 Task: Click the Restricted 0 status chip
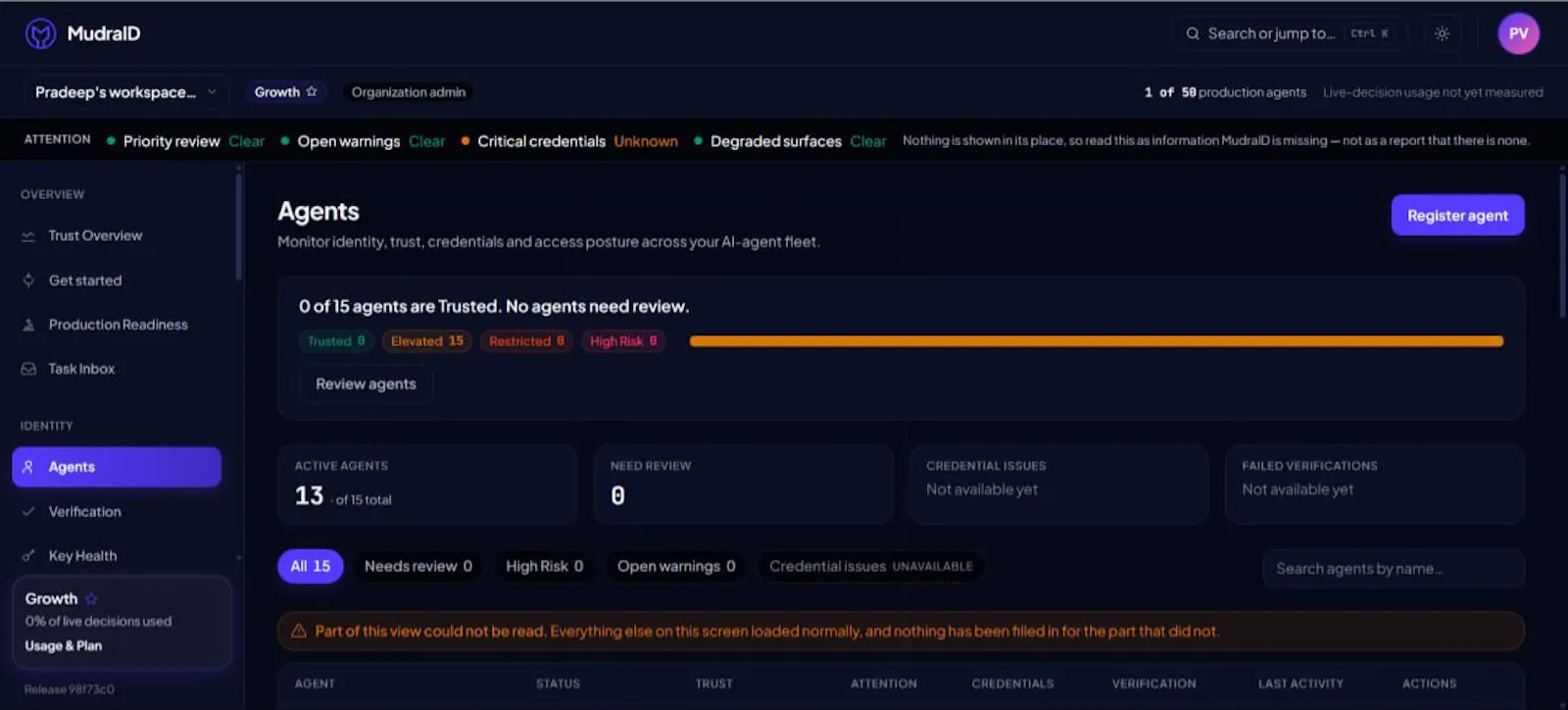click(526, 341)
